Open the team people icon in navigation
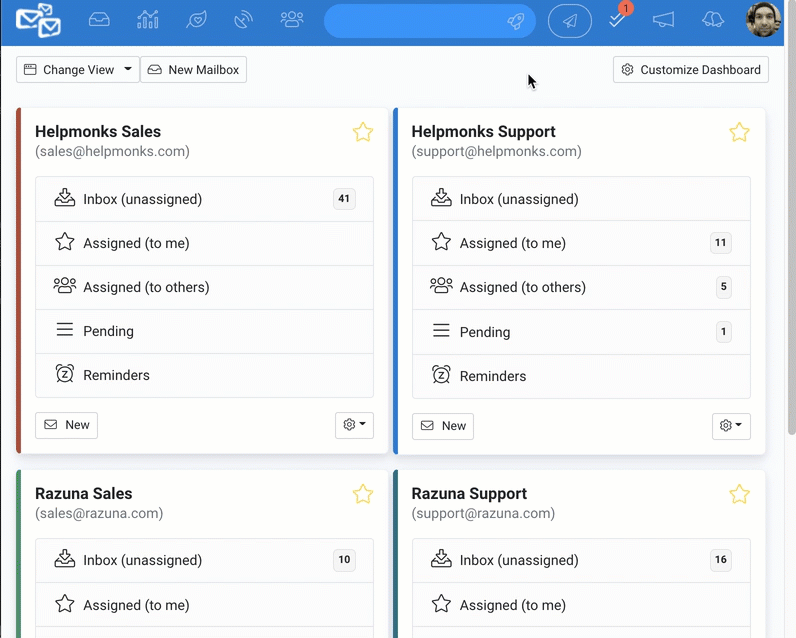Screen dimensions: 796x638 click(292, 20)
